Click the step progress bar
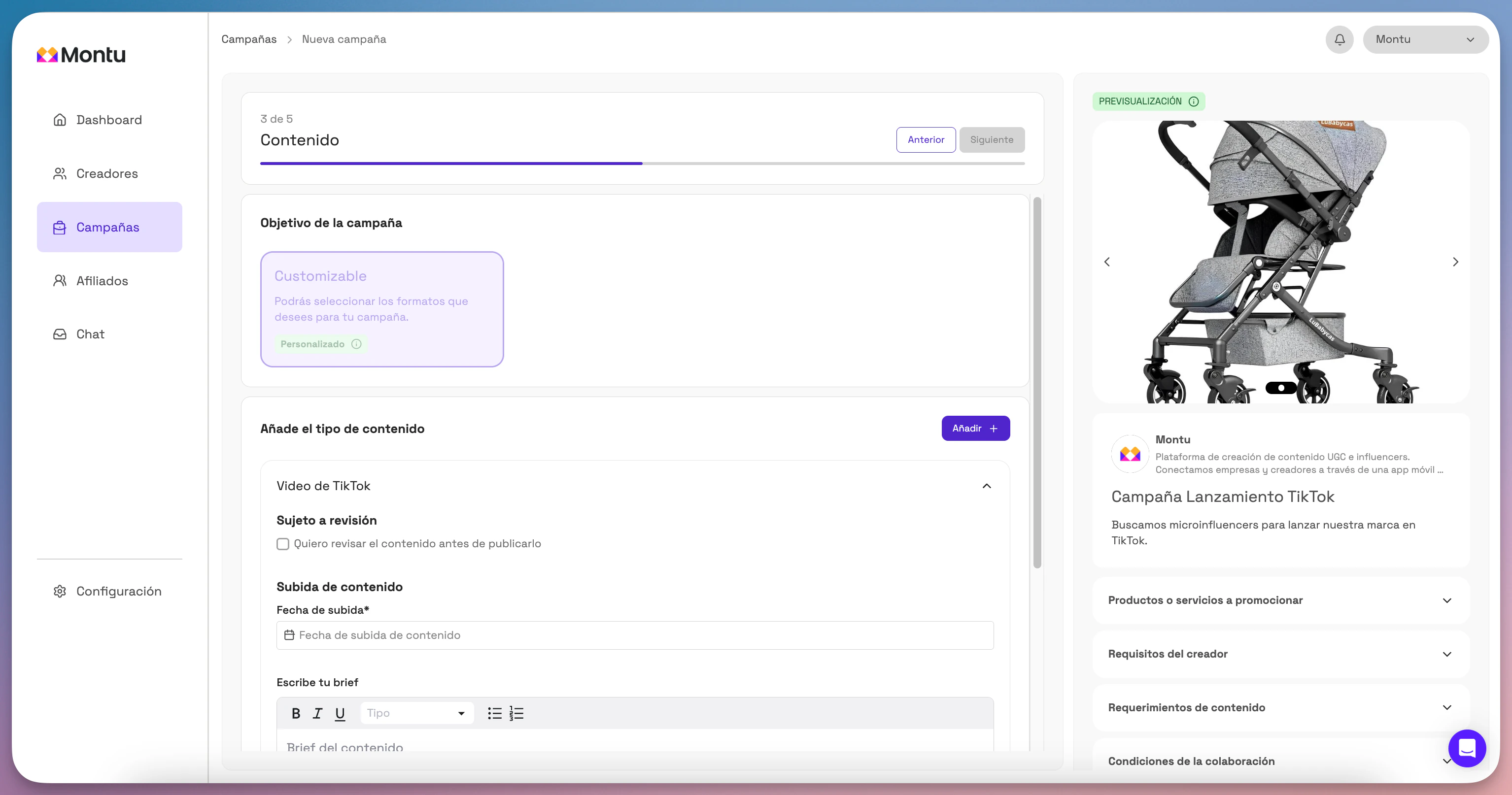Viewport: 1512px width, 795px height. pyautogui.click(x=643, y=164)
